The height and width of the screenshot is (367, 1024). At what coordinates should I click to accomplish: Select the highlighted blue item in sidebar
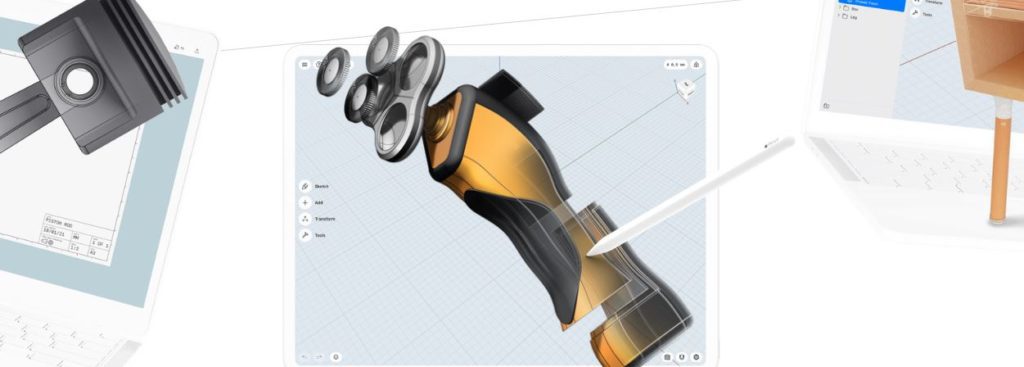tap(871, 3)
